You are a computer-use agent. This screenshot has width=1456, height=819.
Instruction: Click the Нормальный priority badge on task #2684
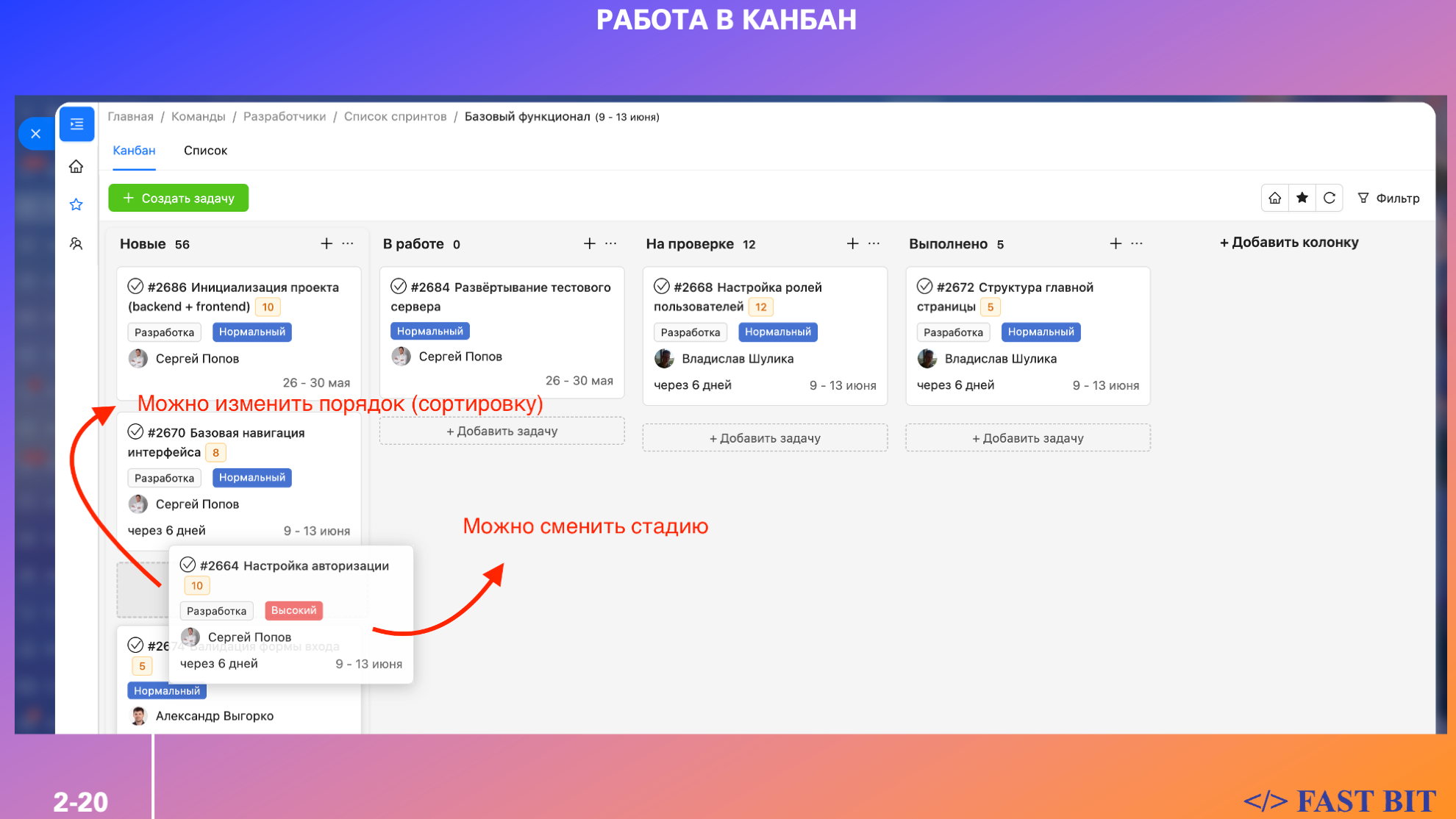[430, 332]
